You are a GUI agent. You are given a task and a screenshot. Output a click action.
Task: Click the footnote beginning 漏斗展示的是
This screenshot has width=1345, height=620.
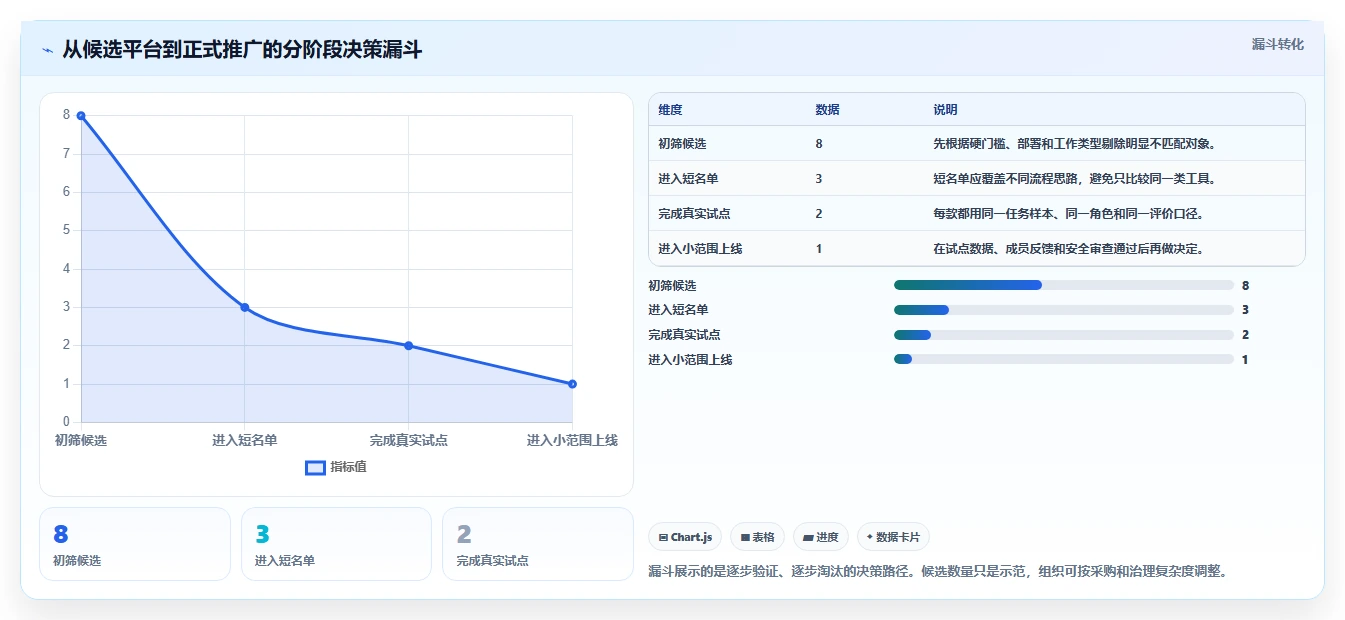coord(938,572)
